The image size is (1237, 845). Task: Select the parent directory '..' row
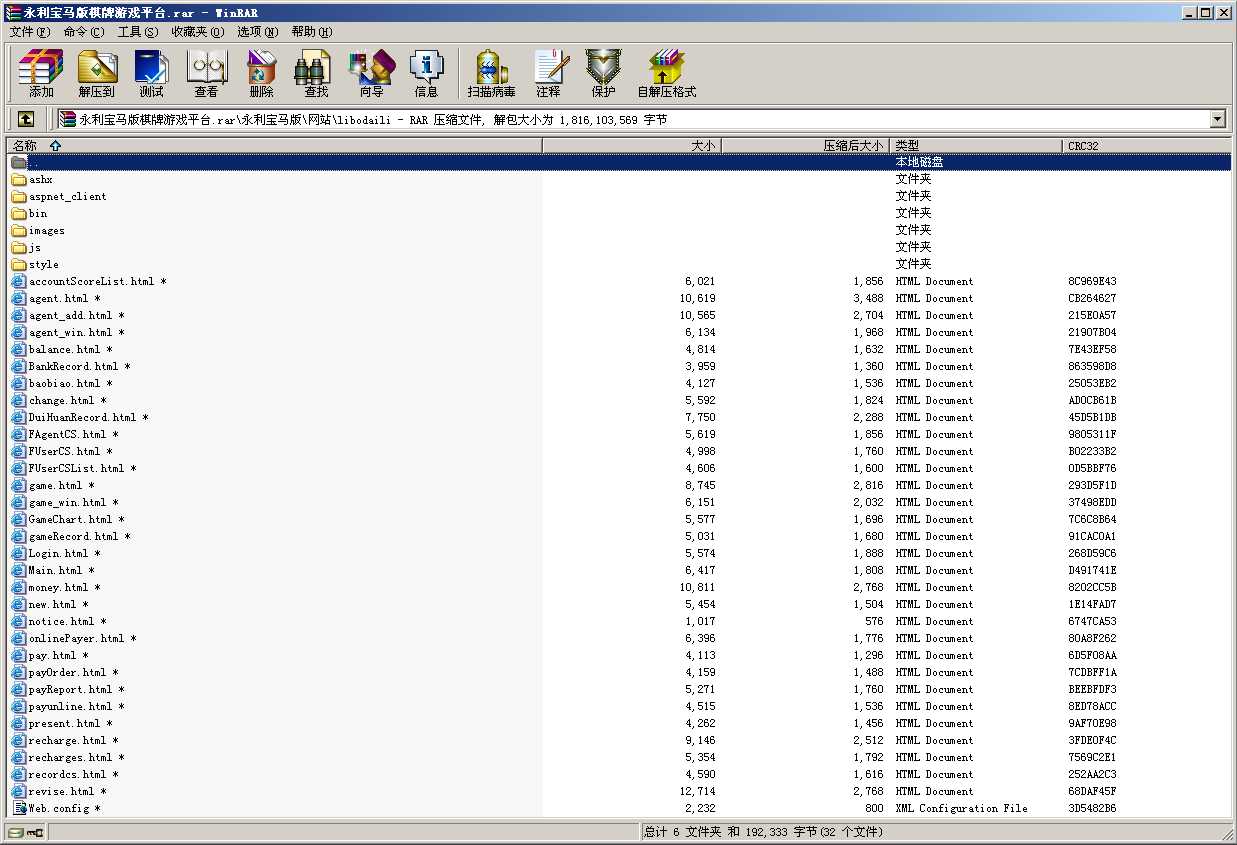click(x=620, y=162)
